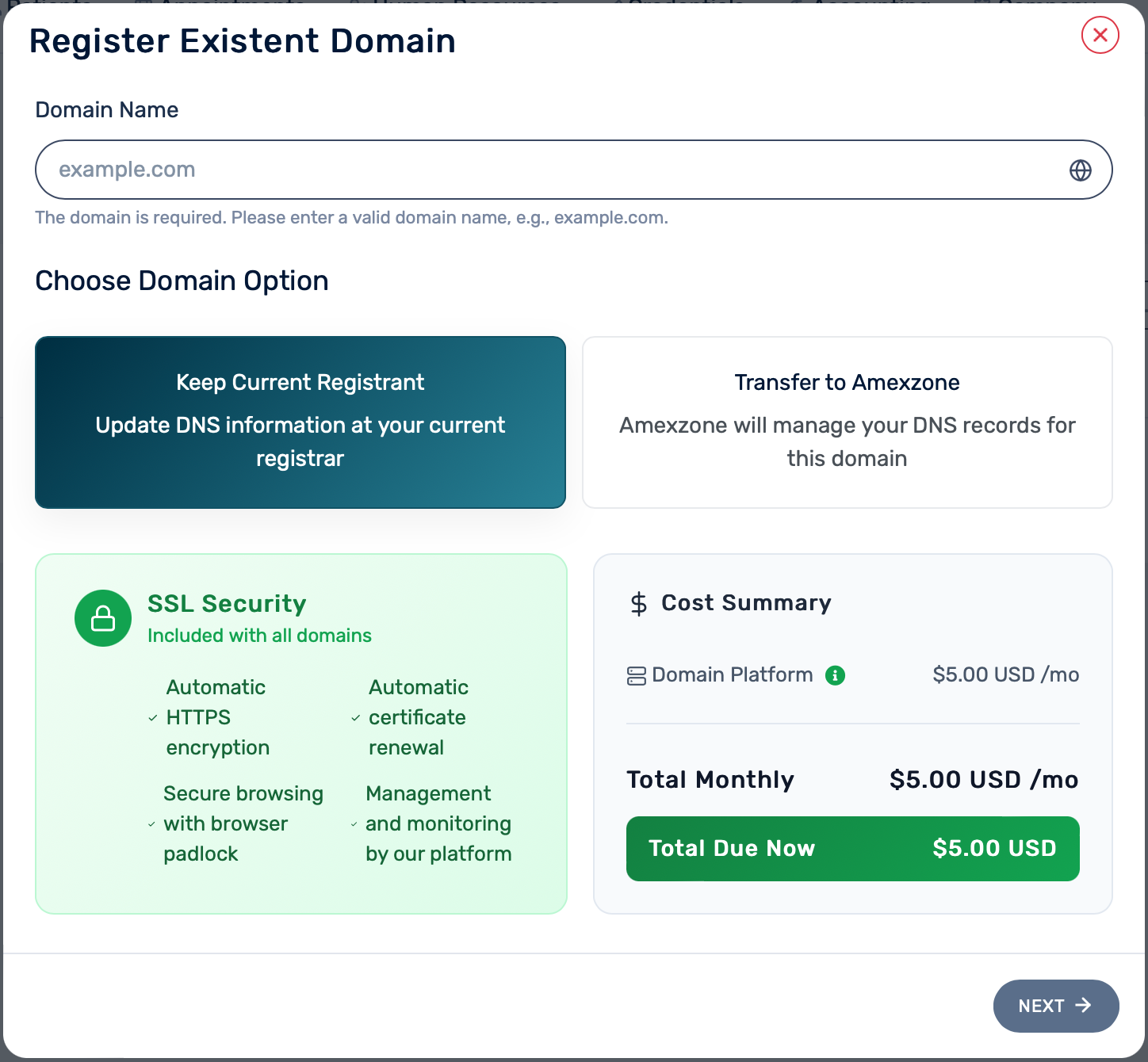Image resolution: width=1148 pixels, height=1062 pixels.
Task: Click checkmark beside Automatic certificate renewal
Action: pos(355,718)
